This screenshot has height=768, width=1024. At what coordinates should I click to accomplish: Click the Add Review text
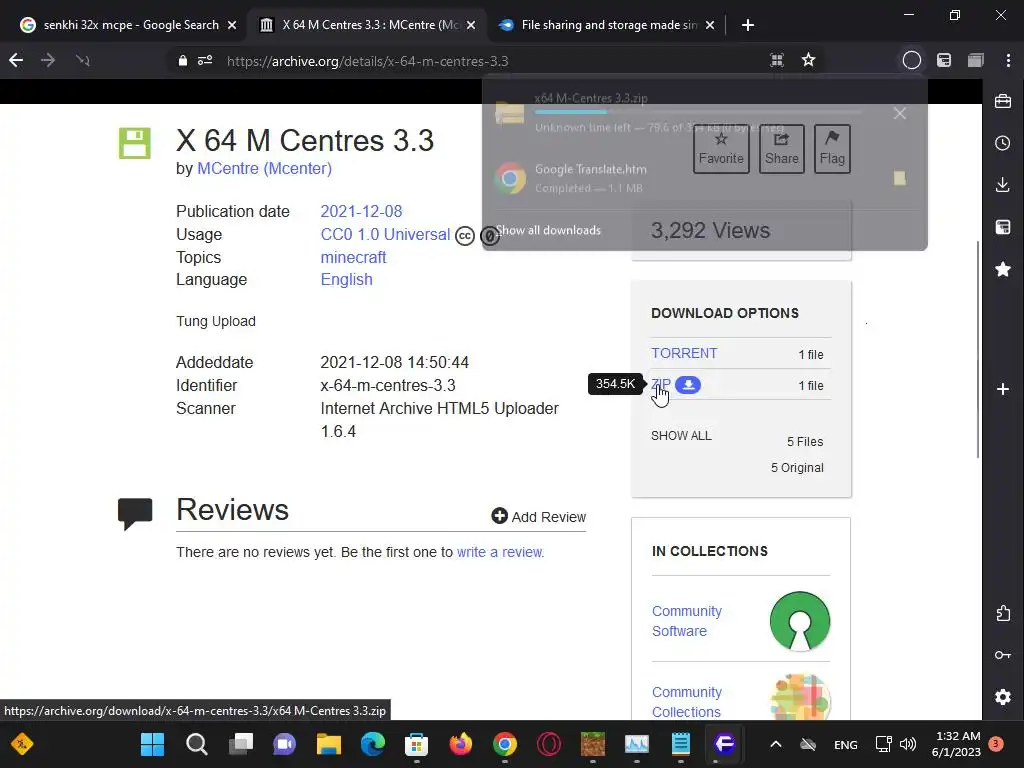point(549,517)
